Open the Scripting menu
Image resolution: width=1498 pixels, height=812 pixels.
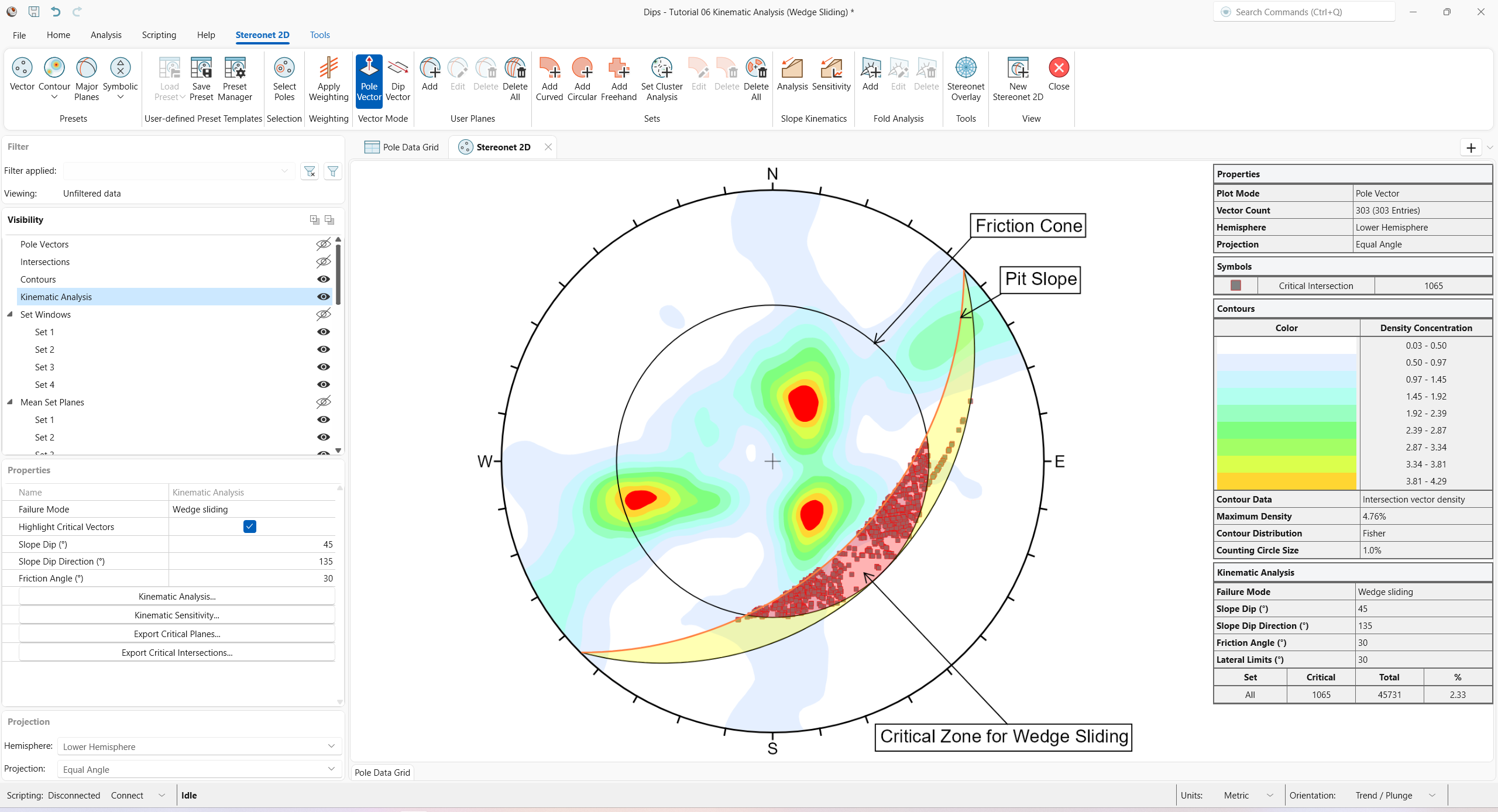pyautogui.click(x=159, y=35)
